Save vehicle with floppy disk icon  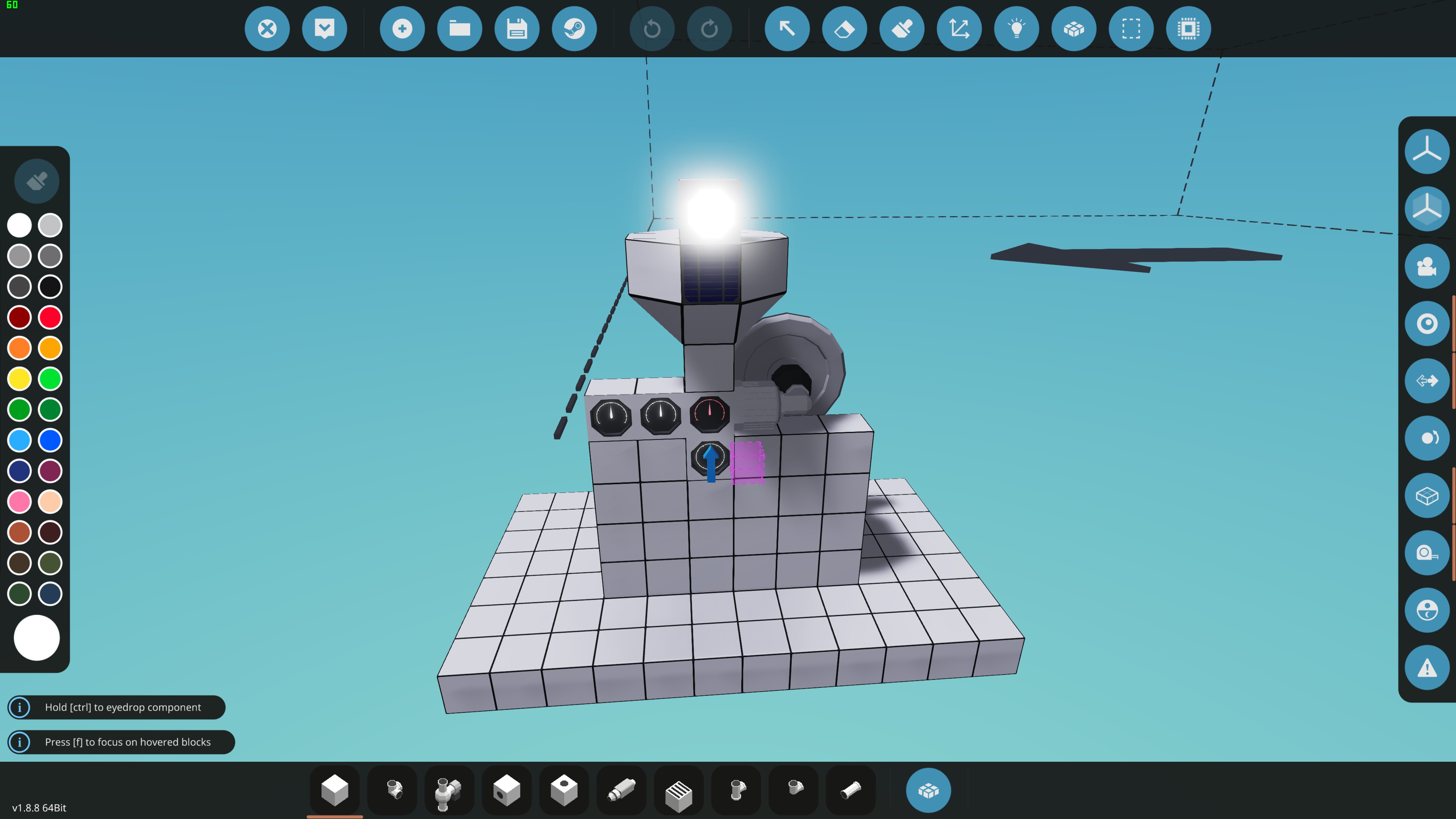pyautogui.click(x=516, y=29)
